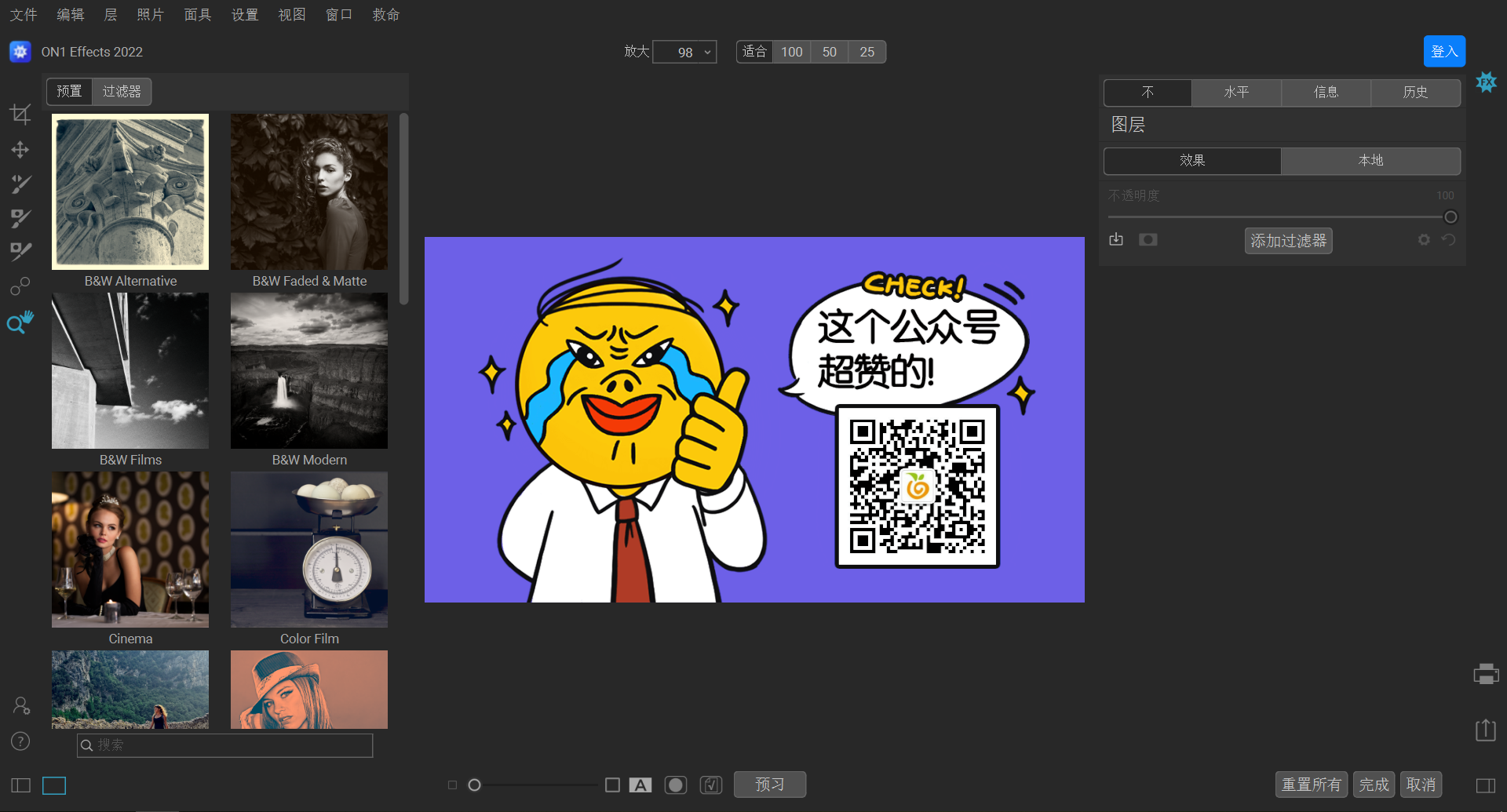Switch to the 信息 info tab
This screenshot has height=812, width=1507.
click(x=1326, y=93)
